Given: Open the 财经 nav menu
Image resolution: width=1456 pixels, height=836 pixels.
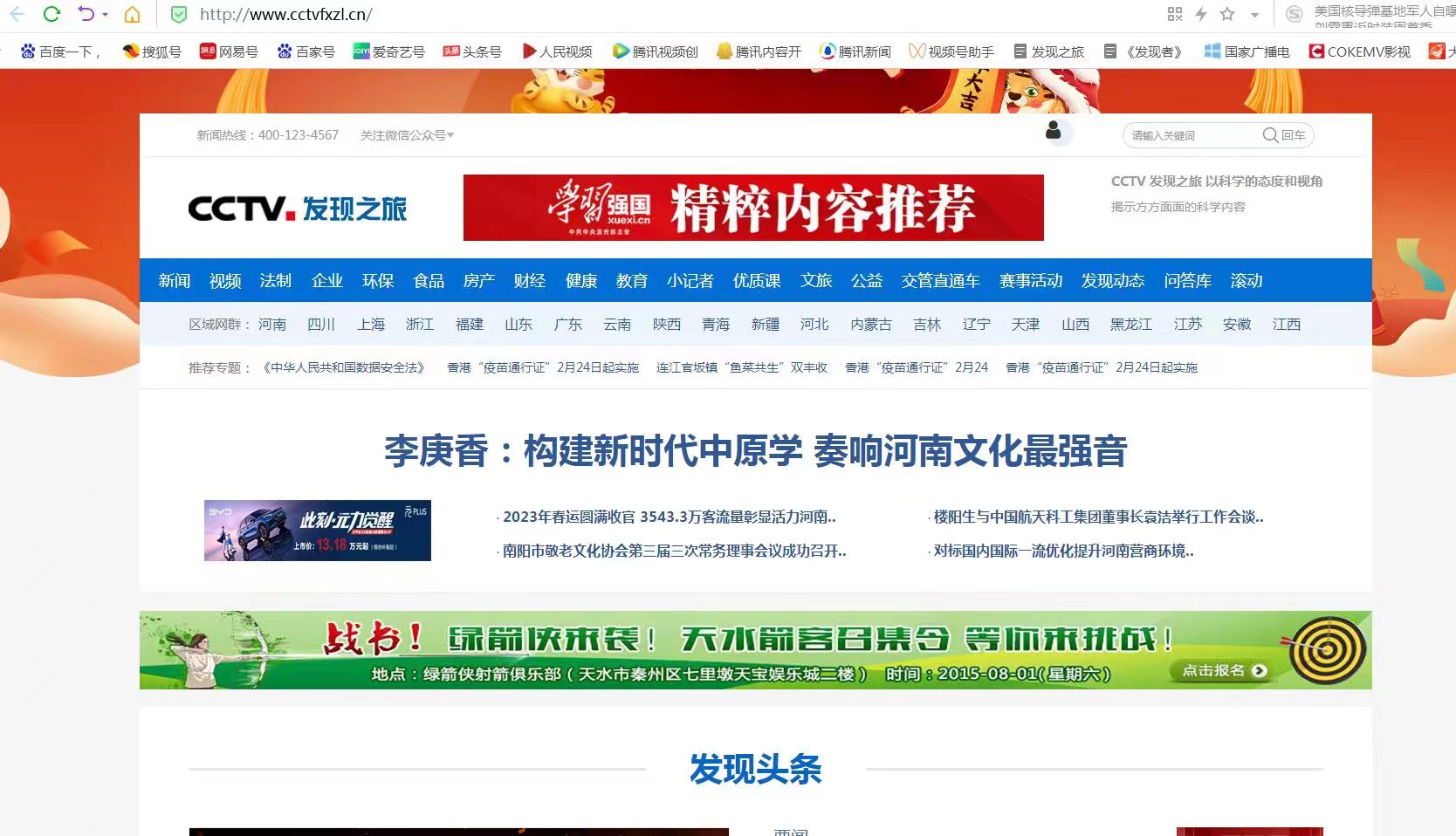Looking at the screenshot, I should point(530,280).
